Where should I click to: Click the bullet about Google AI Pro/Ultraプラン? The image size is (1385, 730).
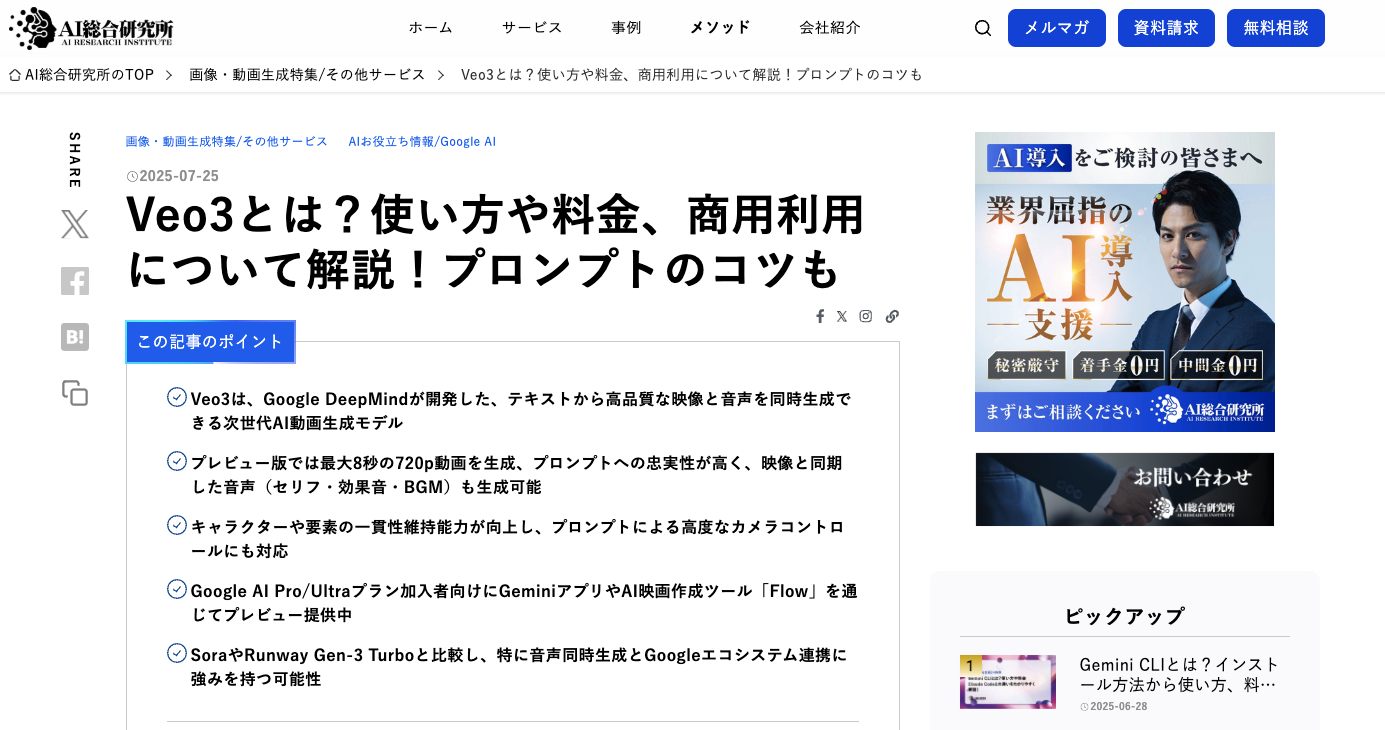[x=524, y=603]
